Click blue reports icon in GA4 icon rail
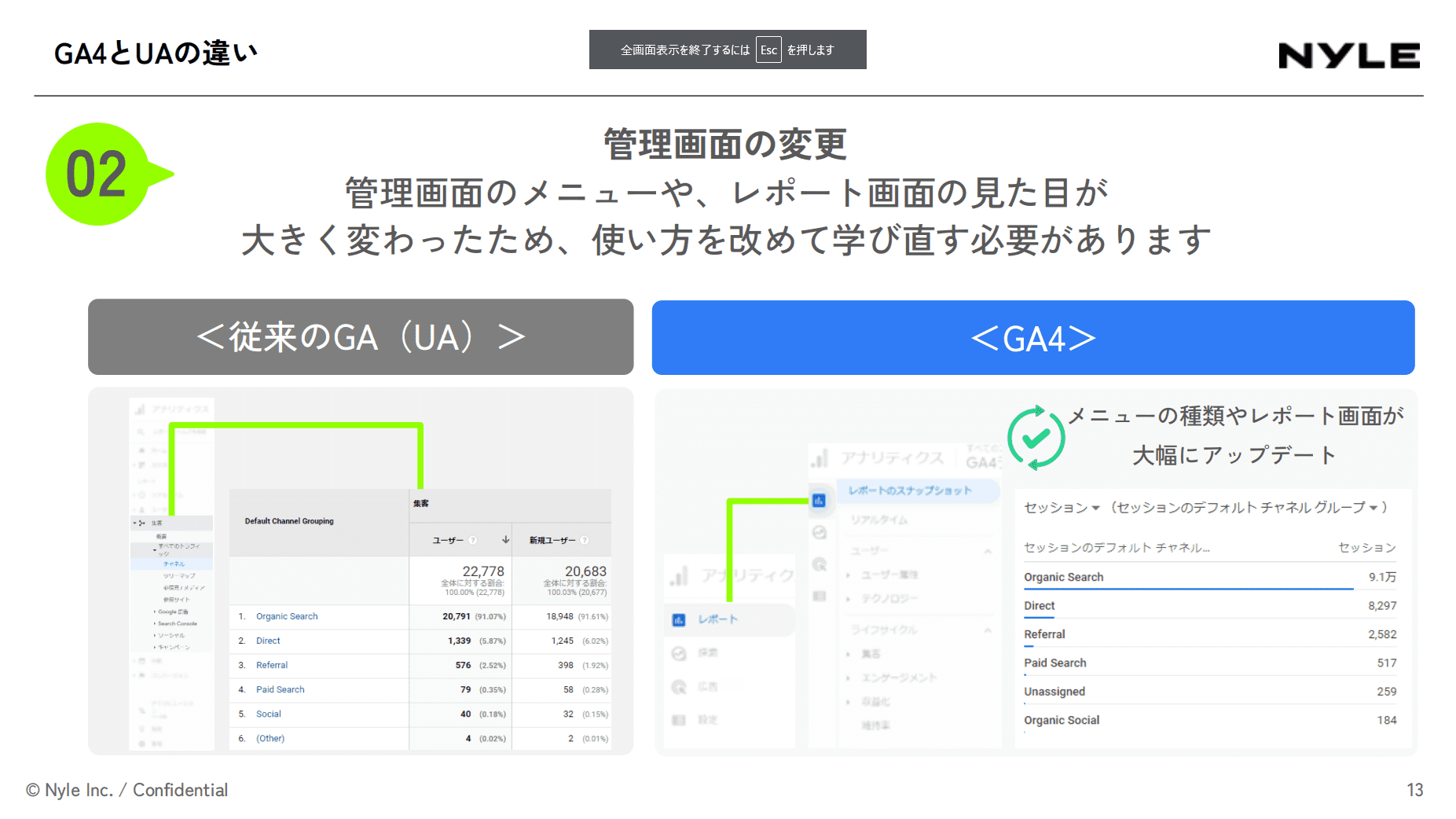The height and width of the screenshot is (819, 1456). coord(819,501)
